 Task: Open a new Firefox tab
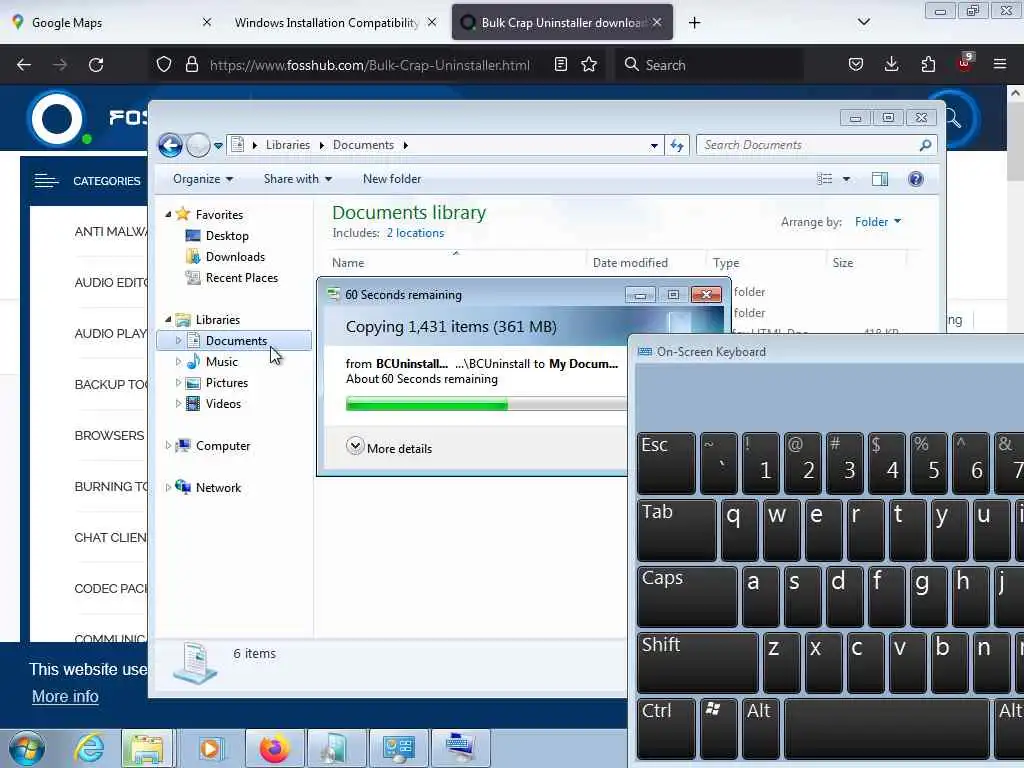click(x=694, y=23)
